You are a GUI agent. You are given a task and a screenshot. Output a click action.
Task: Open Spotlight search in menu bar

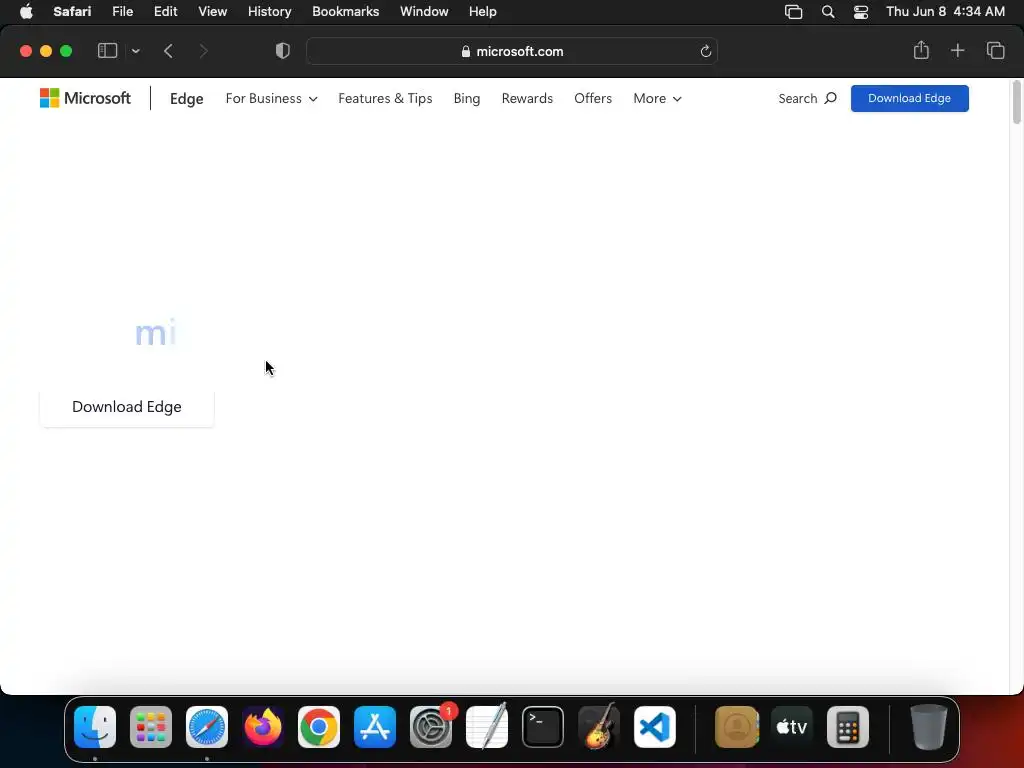point(827,12)
